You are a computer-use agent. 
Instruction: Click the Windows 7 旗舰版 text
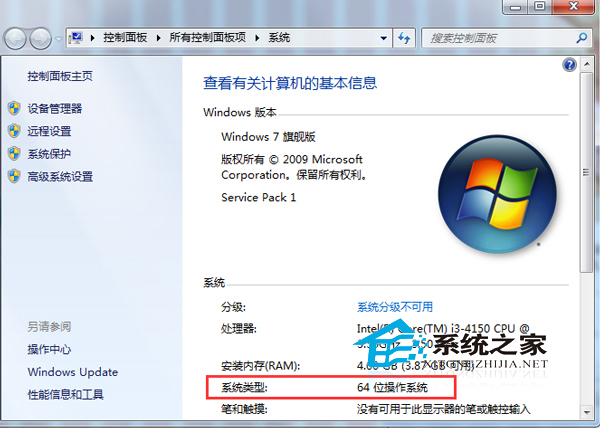pyautogui.click(x=268, y=137)
